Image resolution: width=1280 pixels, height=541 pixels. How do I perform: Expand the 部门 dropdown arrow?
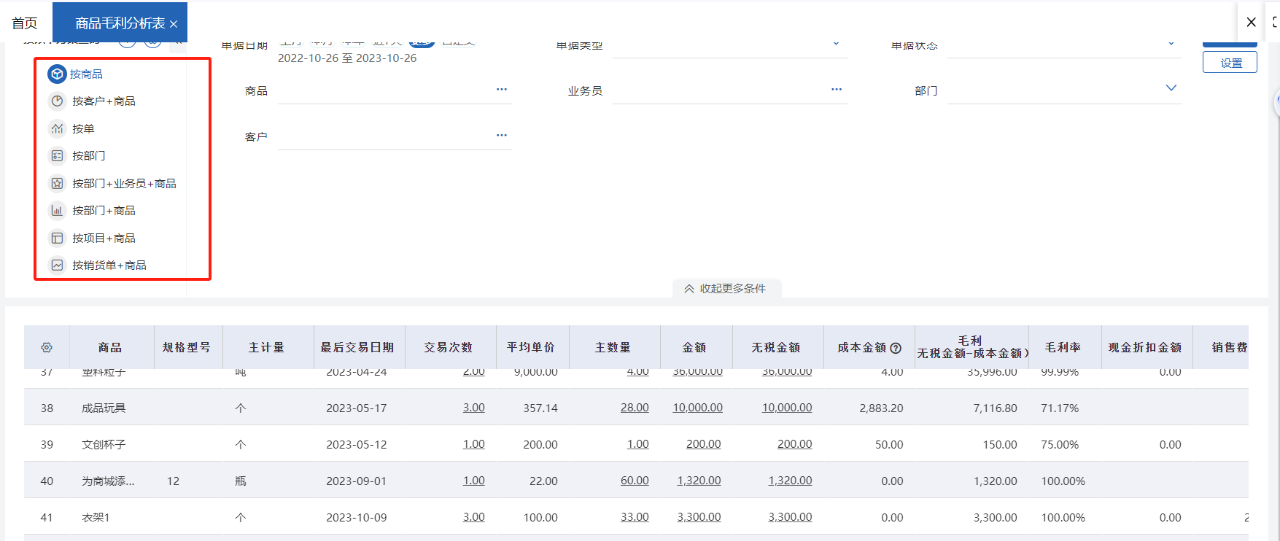1171,89
